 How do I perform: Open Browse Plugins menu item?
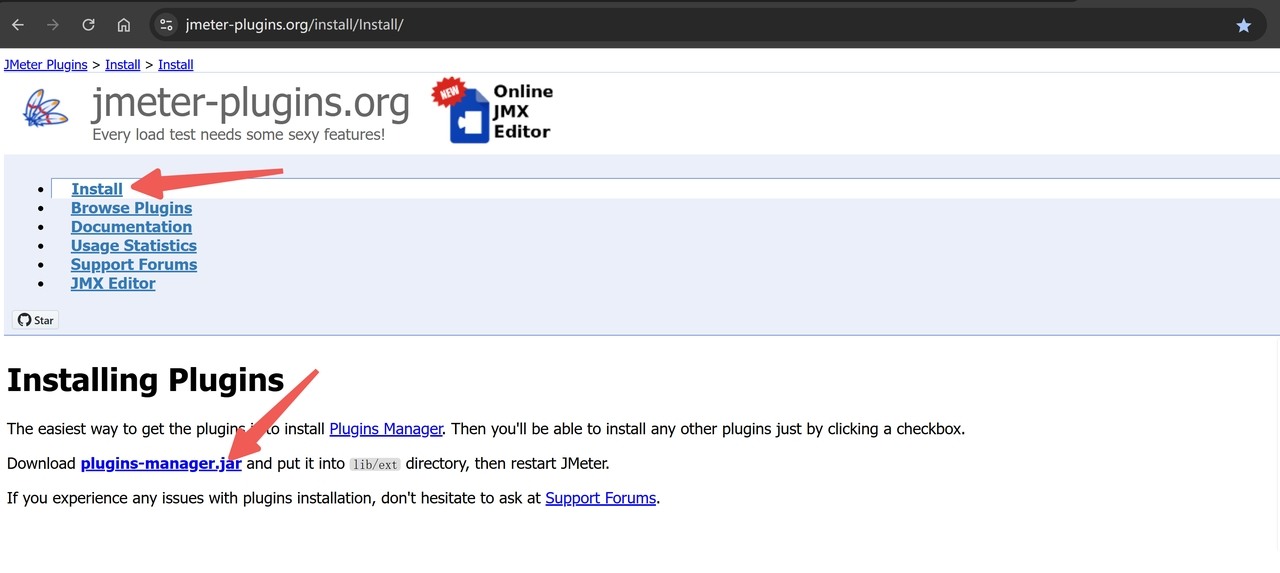point(131,208)
